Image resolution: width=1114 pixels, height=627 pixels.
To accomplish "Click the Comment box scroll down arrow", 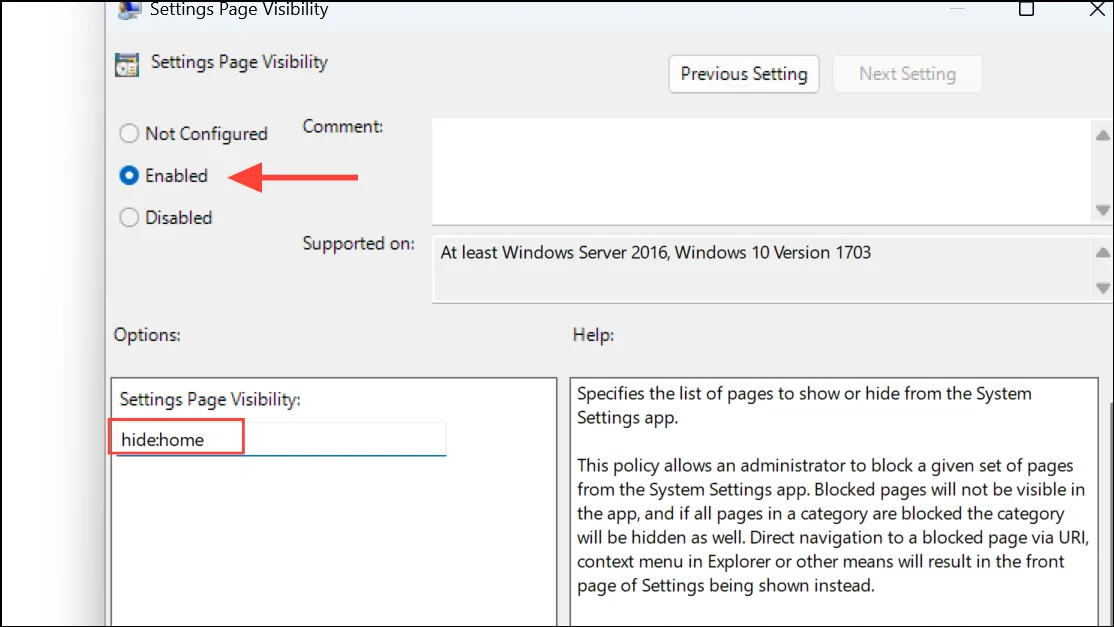I will point(1103,210).
